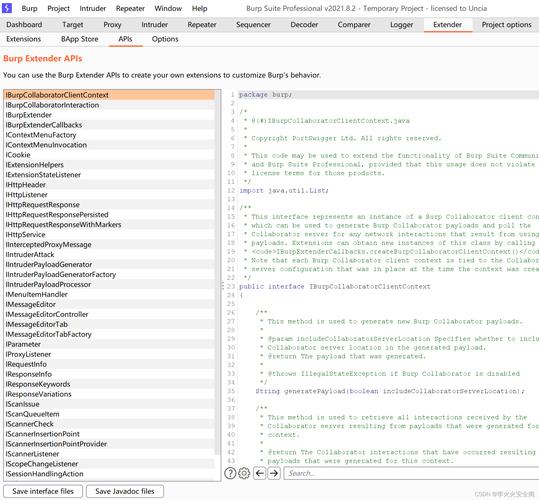Image resolution: width=539 pixels, height=500 pixels.
Task: Select IMenuItemHandler interface
Action: (x=109, y=294)
